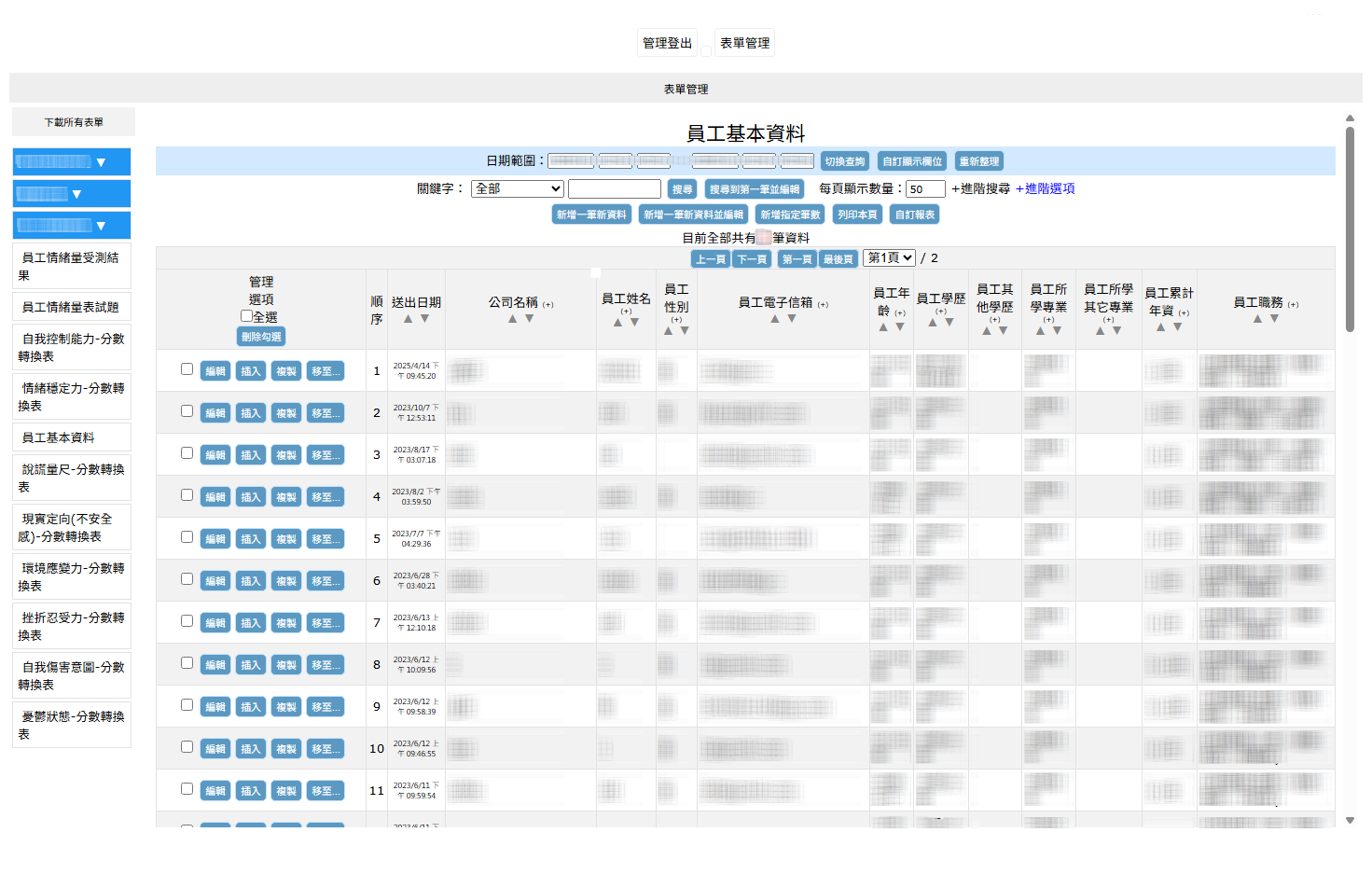Open the 表單管理 top menu item

pos(744,43)
